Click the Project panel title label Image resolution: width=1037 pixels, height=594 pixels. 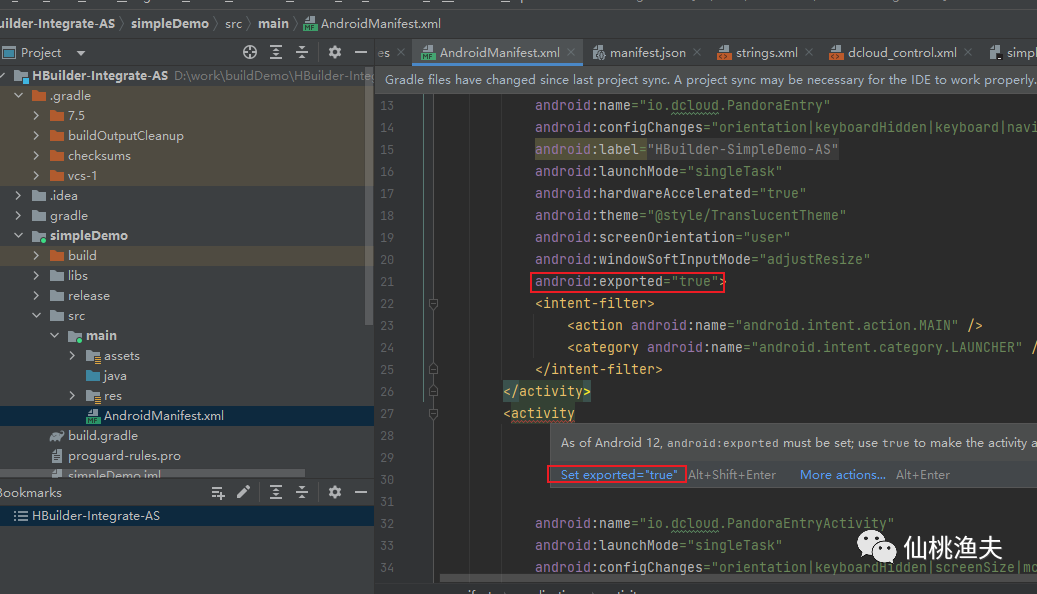click(40, 52)
